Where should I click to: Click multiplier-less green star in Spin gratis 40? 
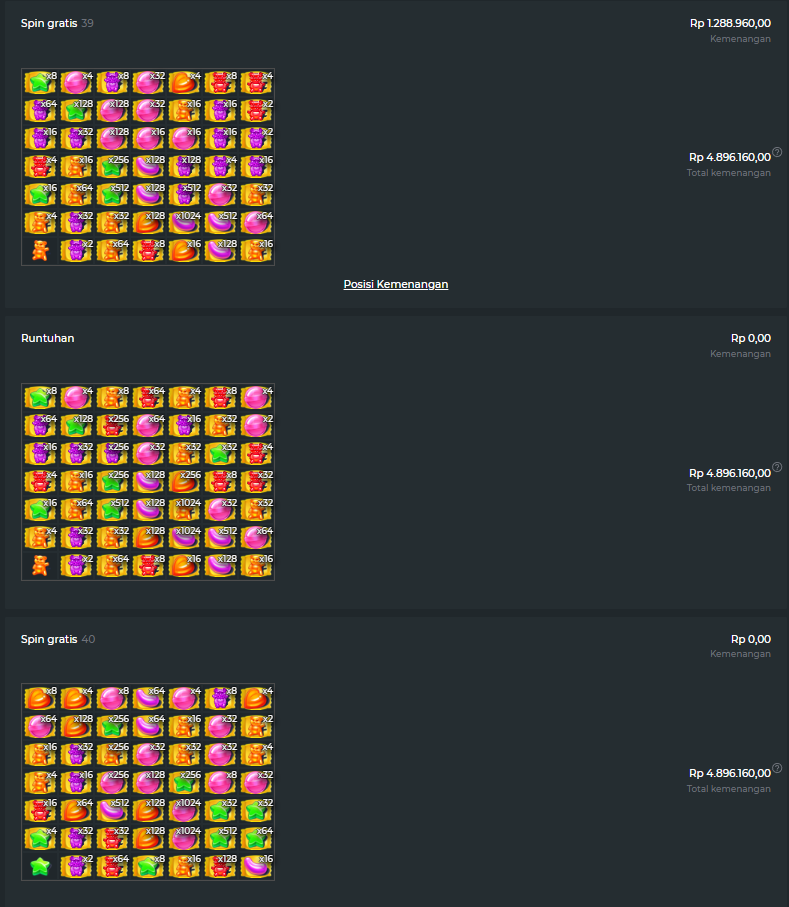[40, 865]
